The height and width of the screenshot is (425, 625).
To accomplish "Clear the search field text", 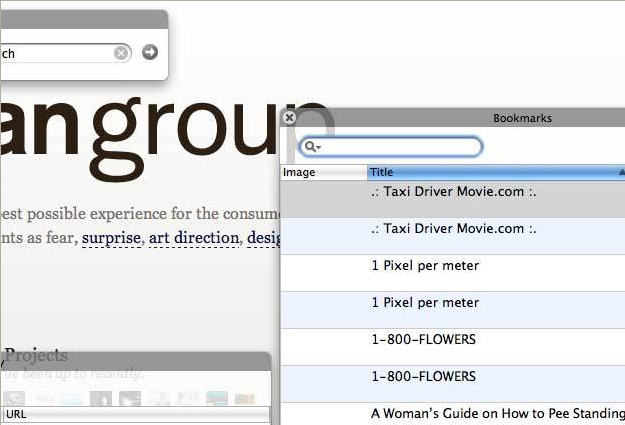I will [x=121, y=53].
